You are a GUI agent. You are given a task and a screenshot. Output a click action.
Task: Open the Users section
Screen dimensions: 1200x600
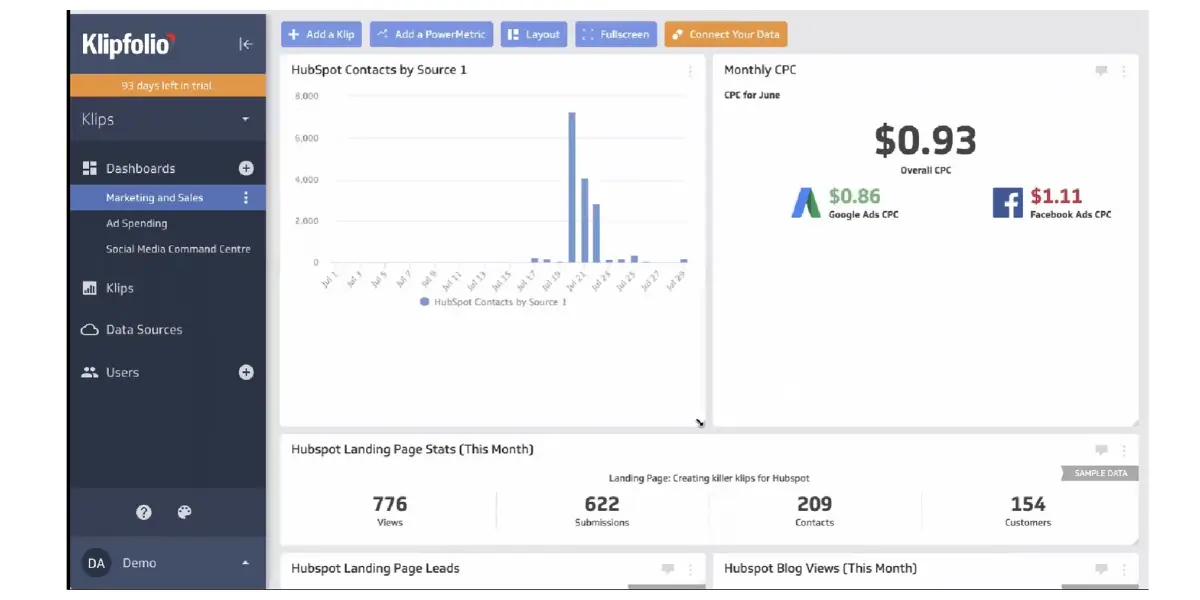click(122, 372)
